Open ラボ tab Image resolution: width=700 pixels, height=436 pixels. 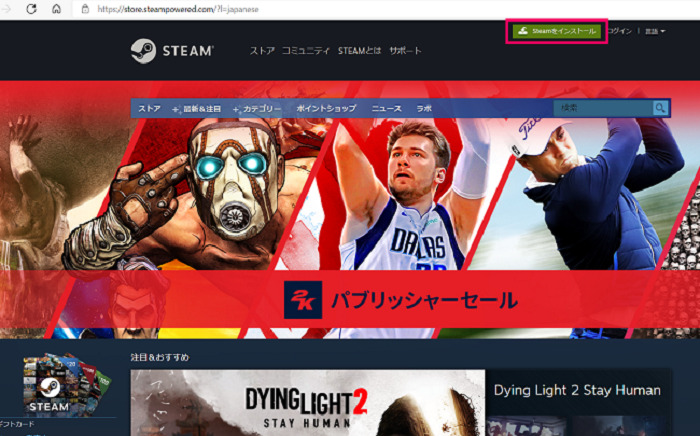(x=424, y=108)
